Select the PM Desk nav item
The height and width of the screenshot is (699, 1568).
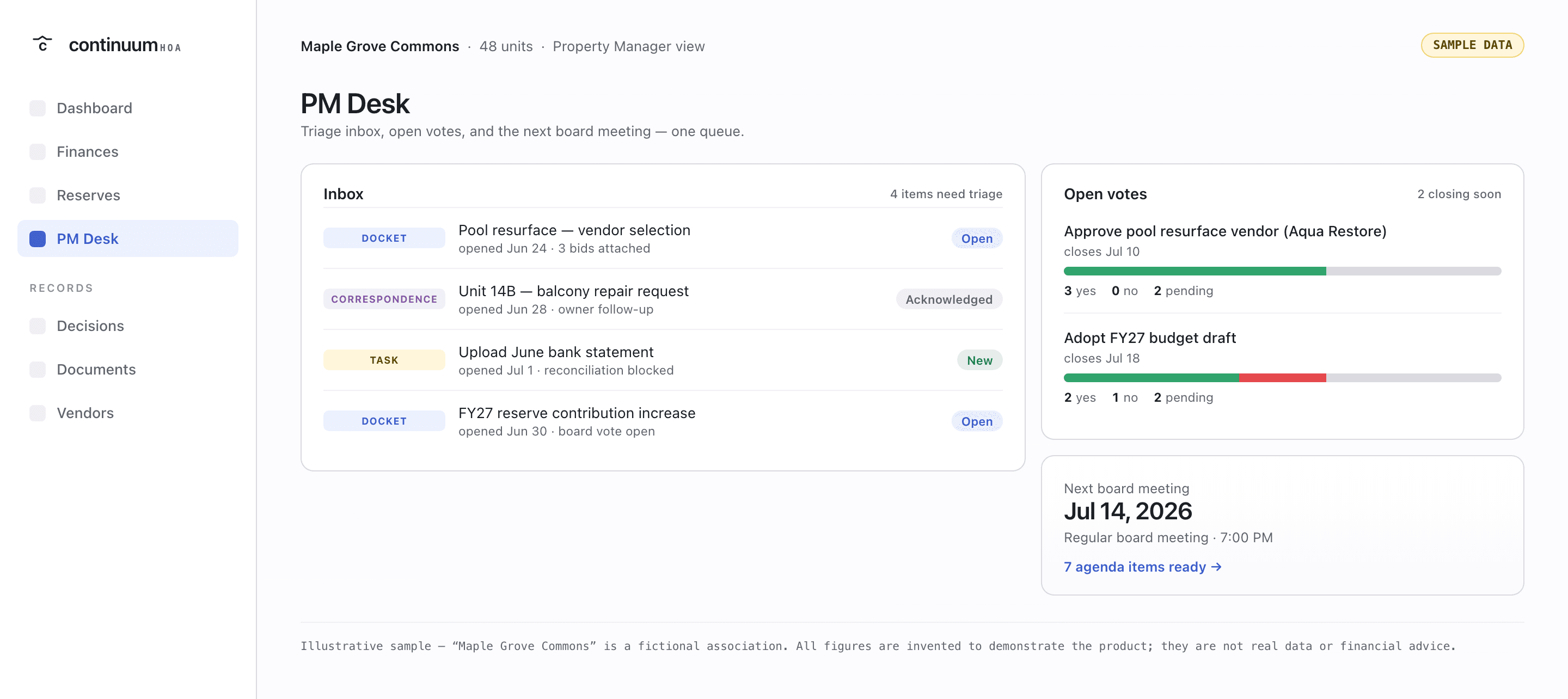pyautogui.click(x=128, y=238)
